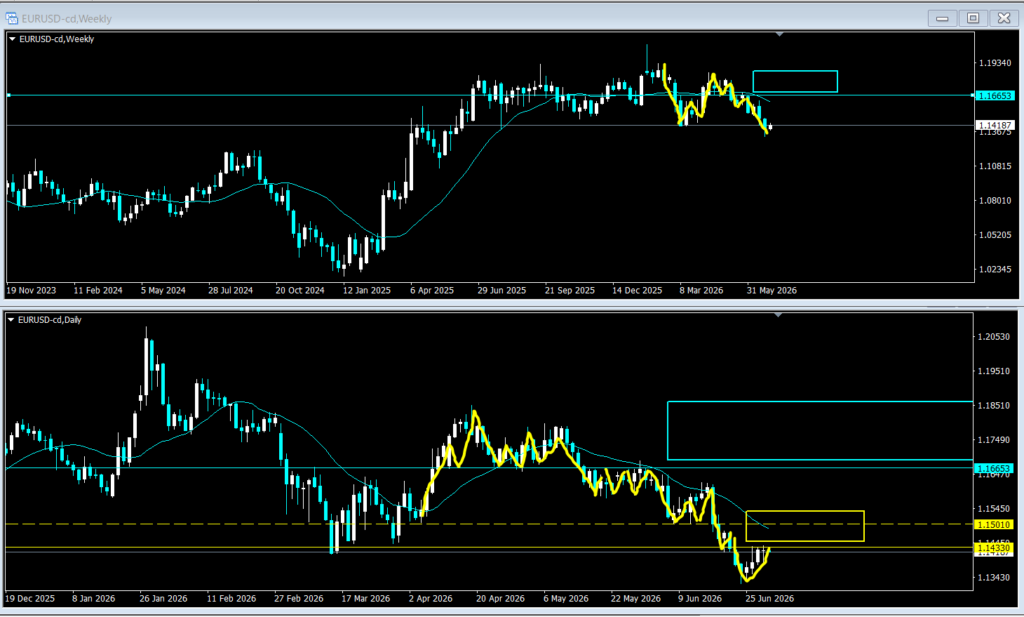Open the triangle menu beside the Weekly chart label

tap(12, 39)
